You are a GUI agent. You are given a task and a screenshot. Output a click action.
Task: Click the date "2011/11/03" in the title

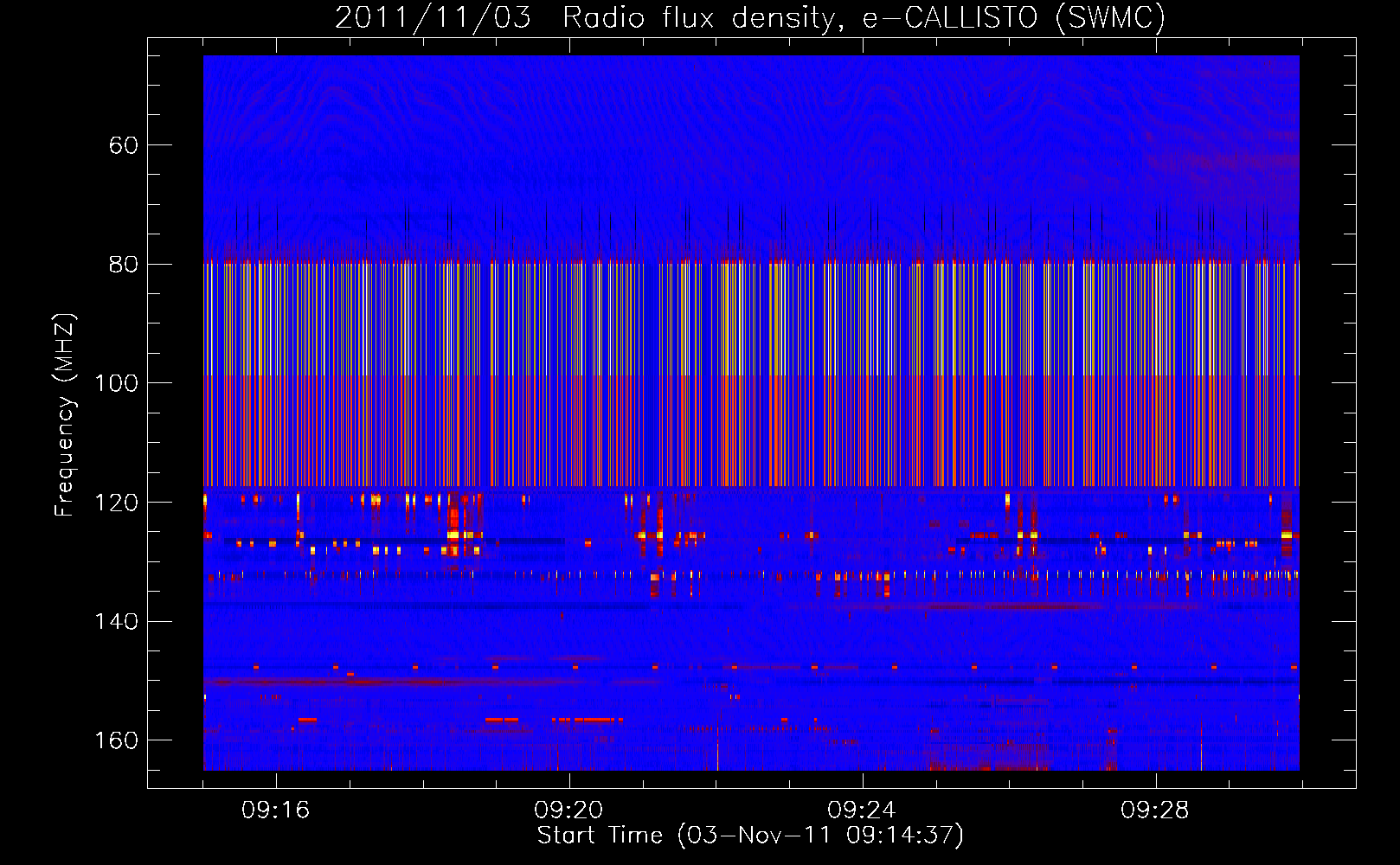[x=433, y=17]
